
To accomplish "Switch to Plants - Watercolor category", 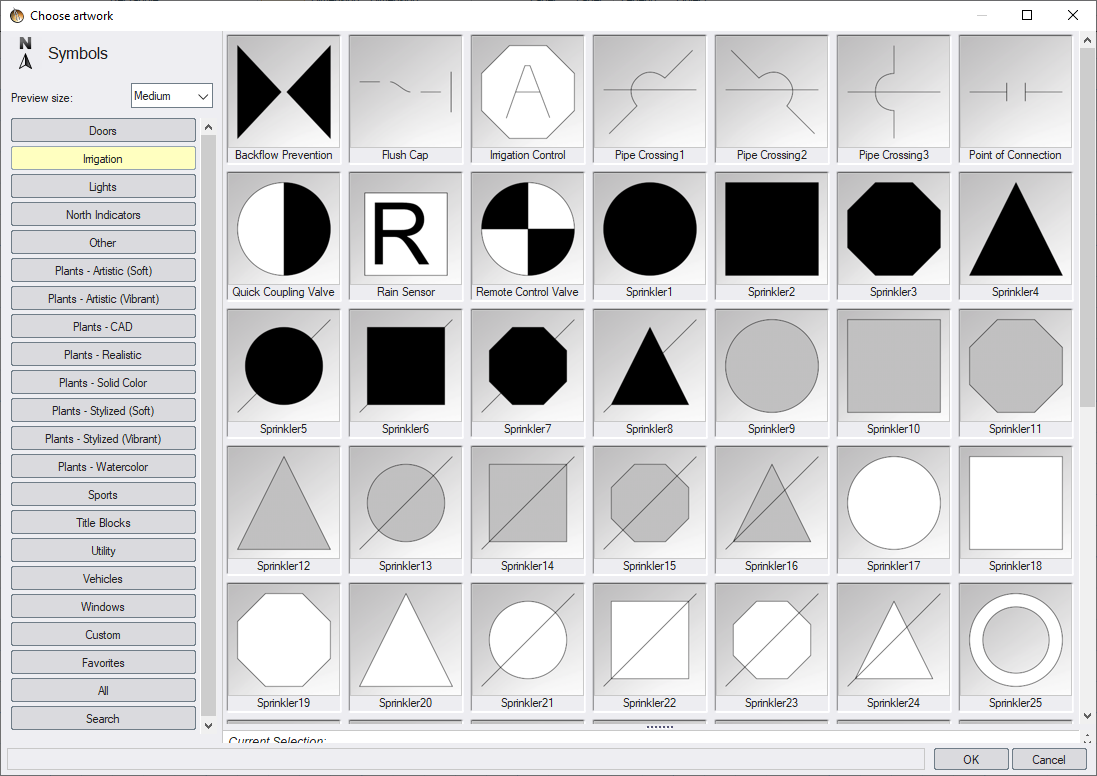I will click(x=103, y=467).
